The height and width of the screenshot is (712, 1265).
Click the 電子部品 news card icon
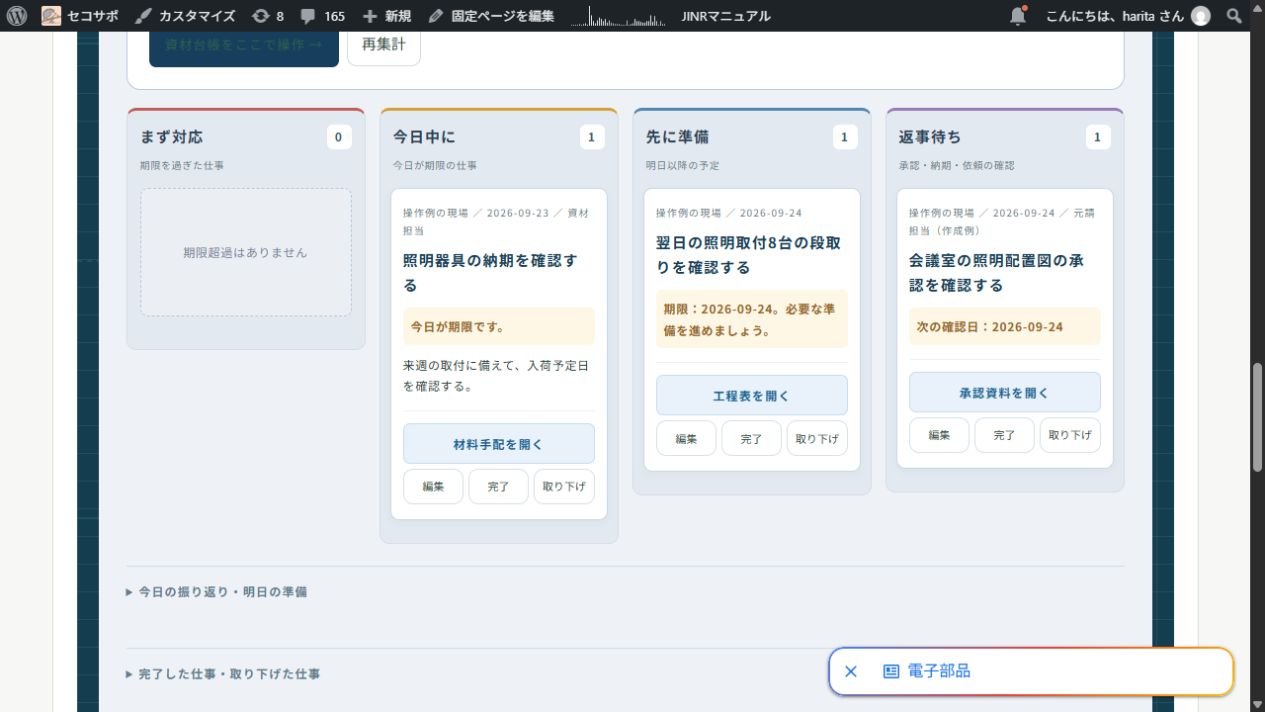click(891, 671)
